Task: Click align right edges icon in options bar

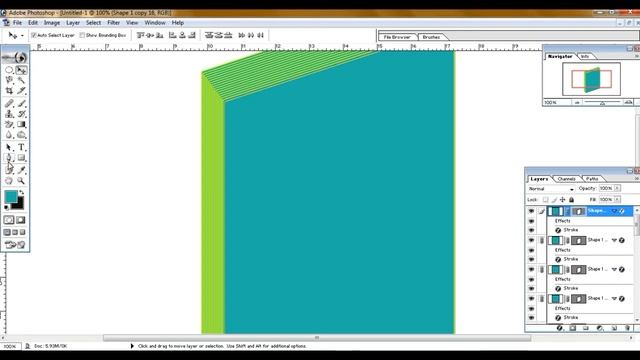Action: point(192,36)
